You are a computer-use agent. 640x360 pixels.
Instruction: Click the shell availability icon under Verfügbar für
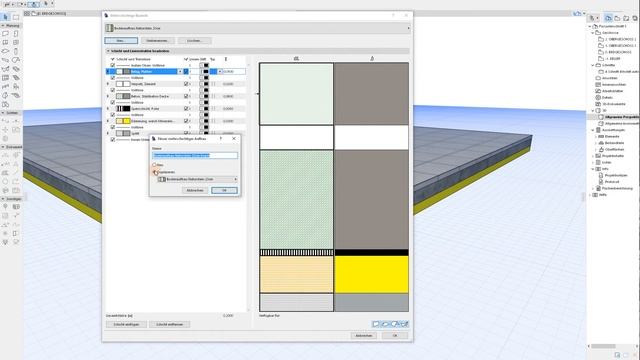404,324
